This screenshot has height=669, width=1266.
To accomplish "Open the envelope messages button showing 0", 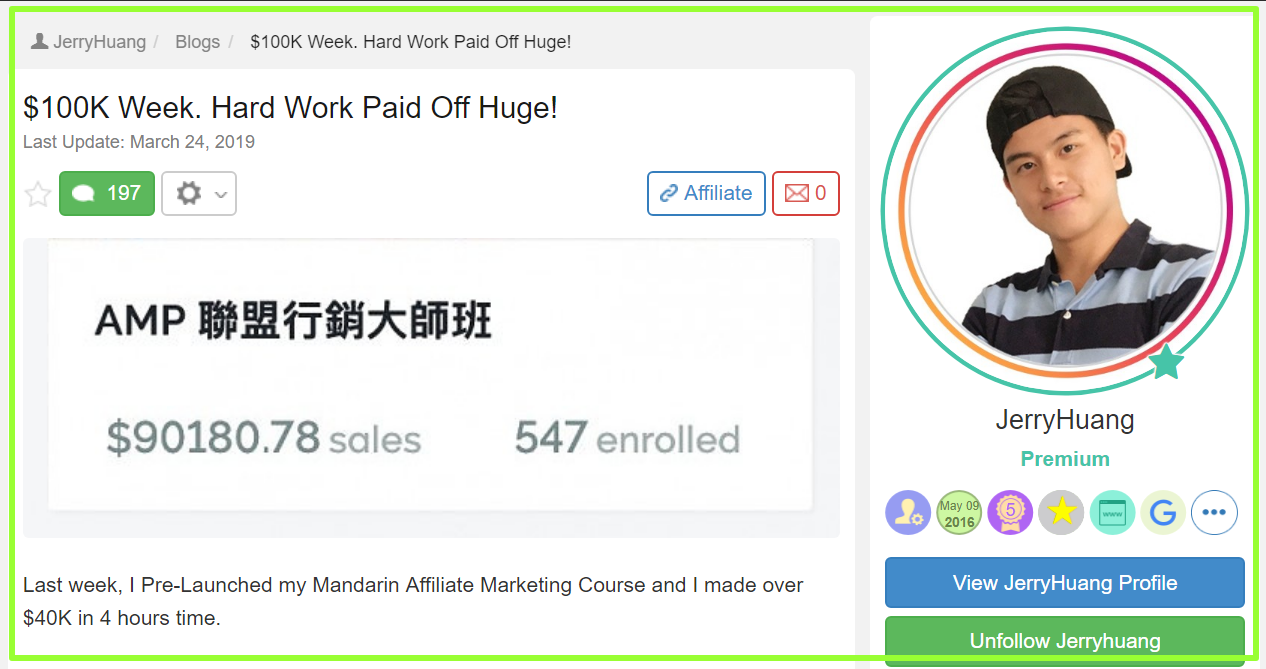I will pyautogui.click(x=806, y=193).
